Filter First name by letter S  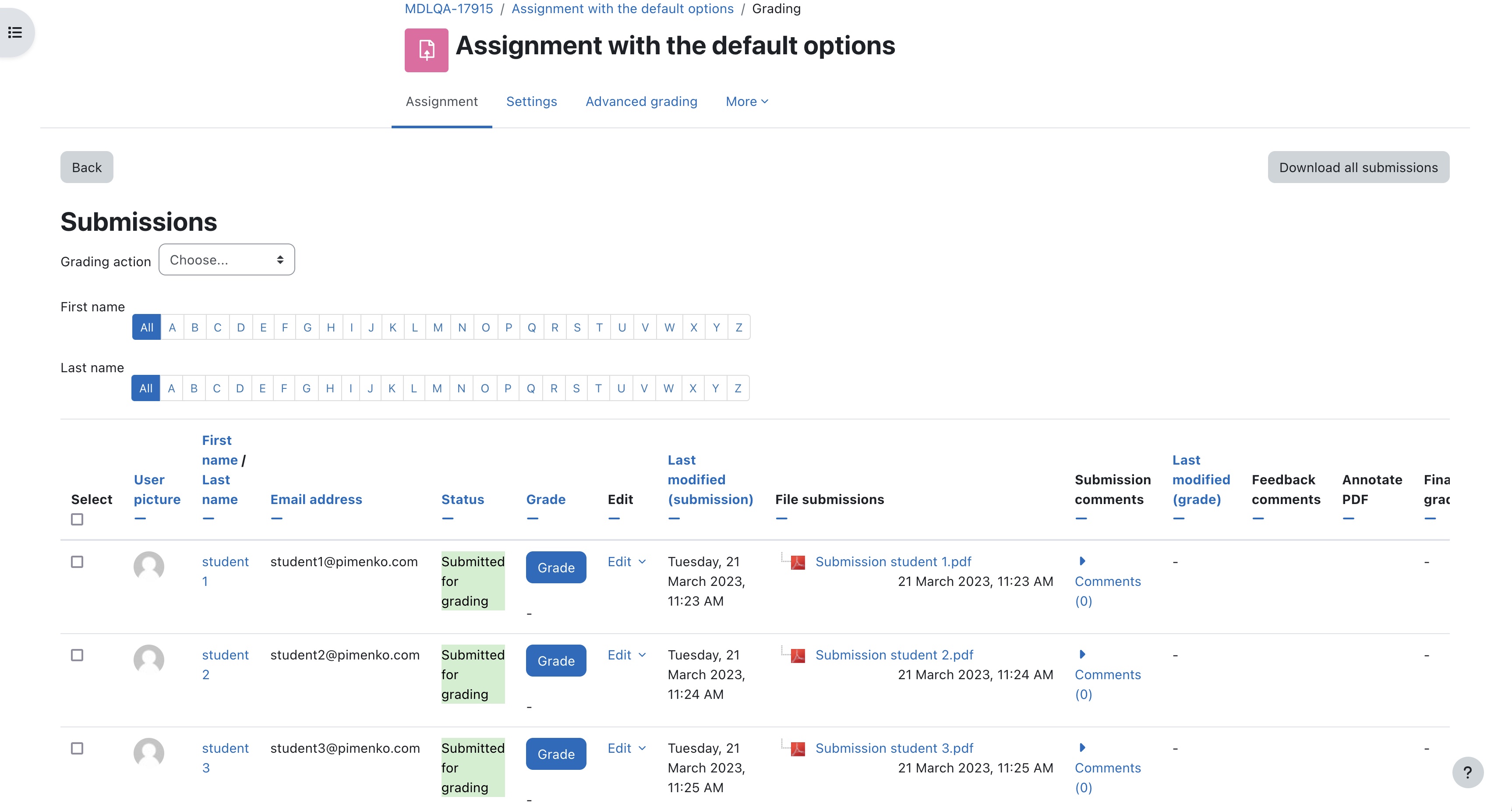(577, 328)
